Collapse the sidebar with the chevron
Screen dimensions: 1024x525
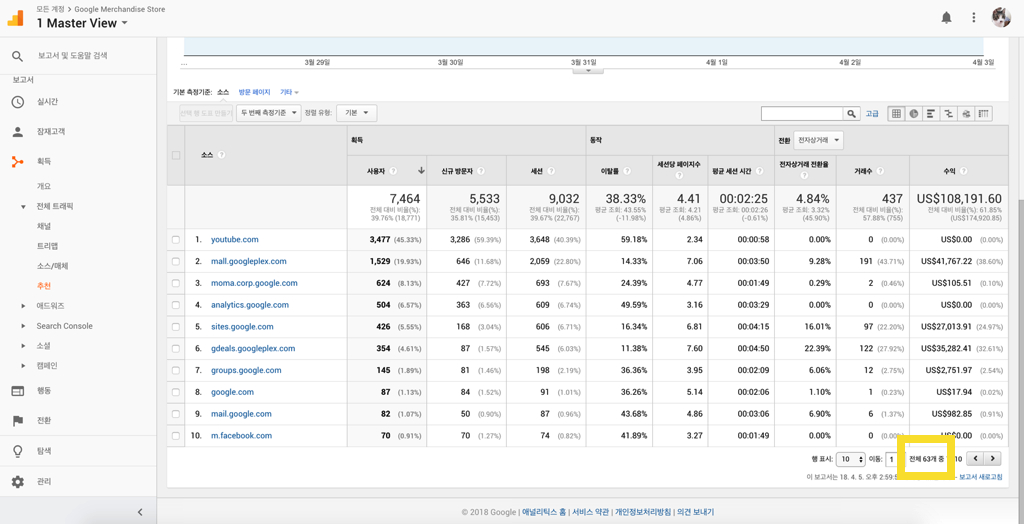[140, 512]
